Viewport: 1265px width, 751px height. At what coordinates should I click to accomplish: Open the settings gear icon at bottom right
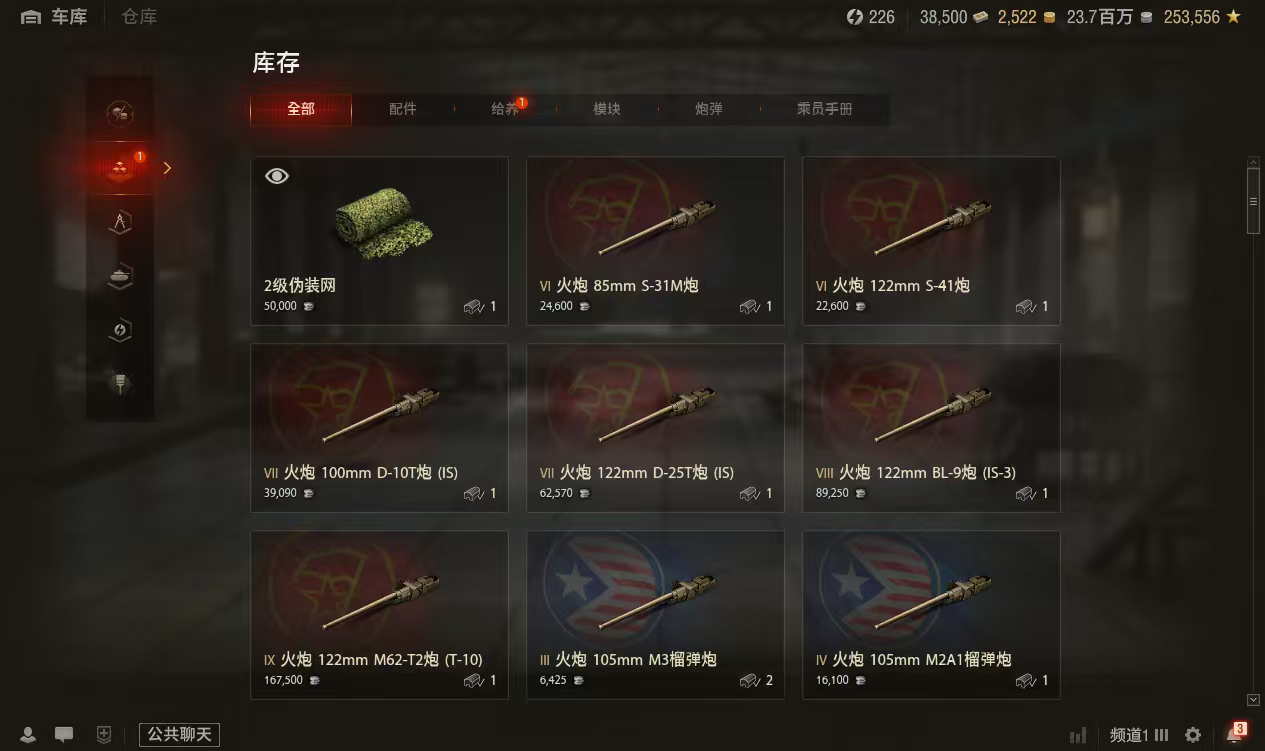[x=1193, y=735]
